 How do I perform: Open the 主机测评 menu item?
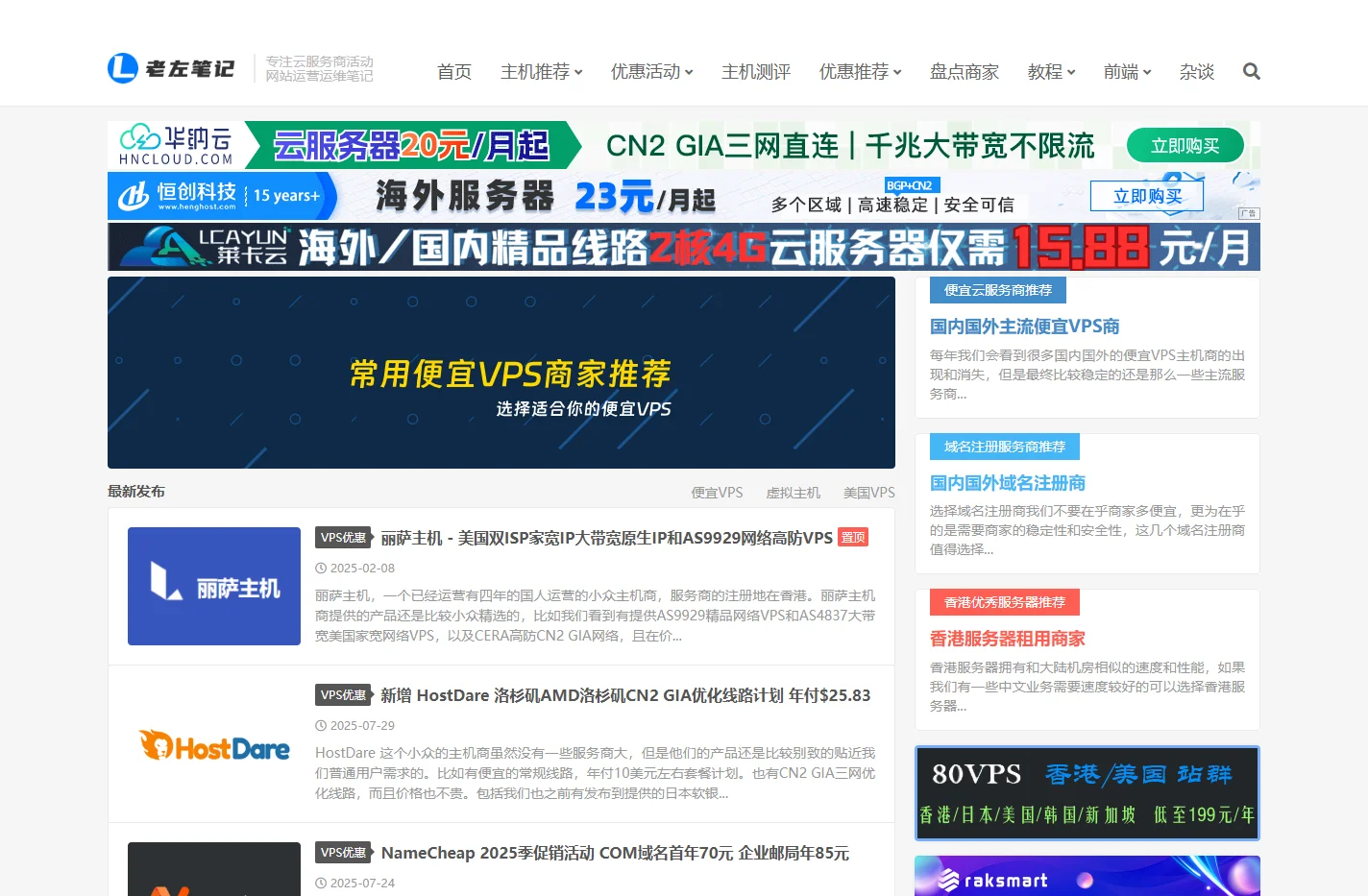click(756, 72)
